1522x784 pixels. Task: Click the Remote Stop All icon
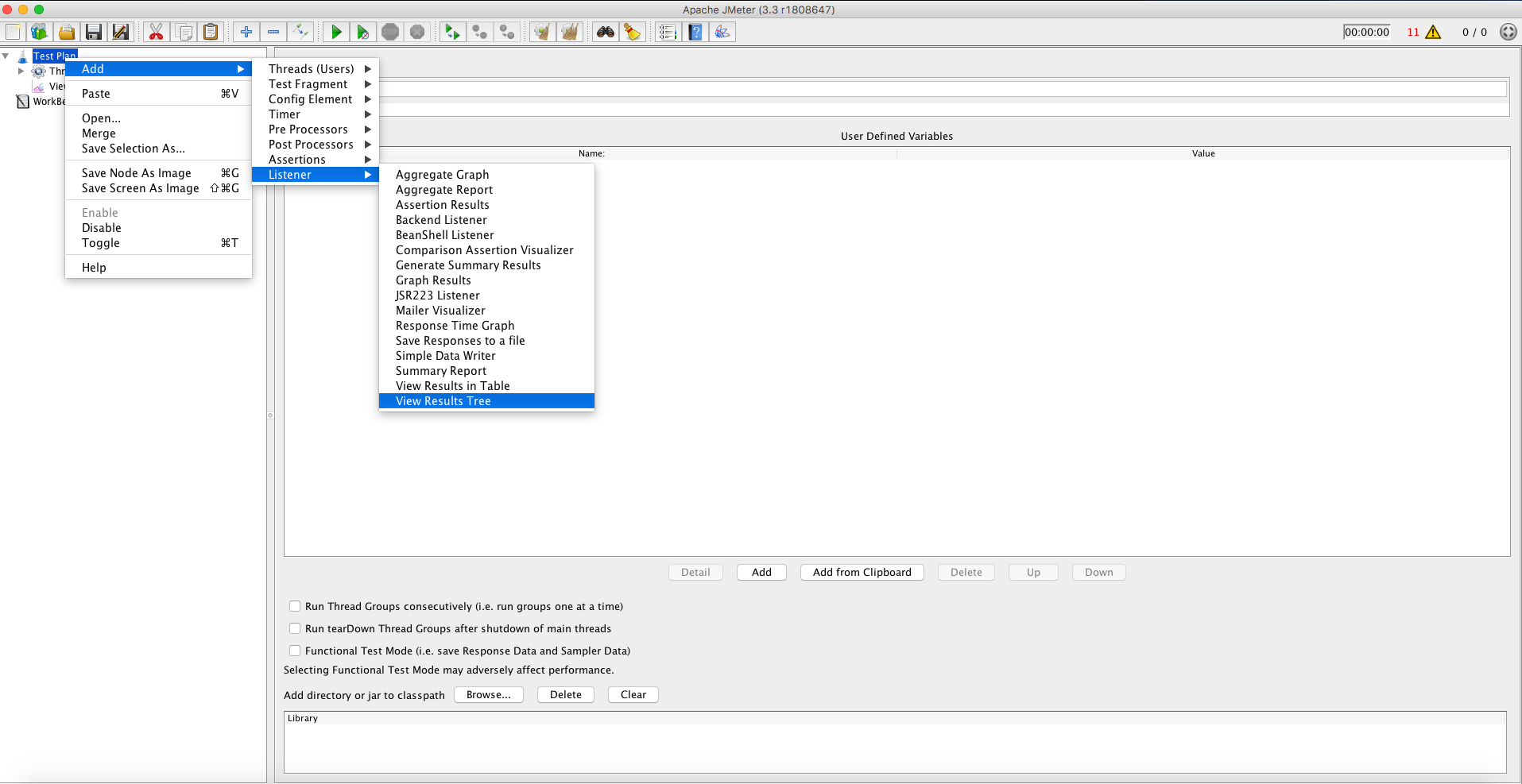pos(480,32)
